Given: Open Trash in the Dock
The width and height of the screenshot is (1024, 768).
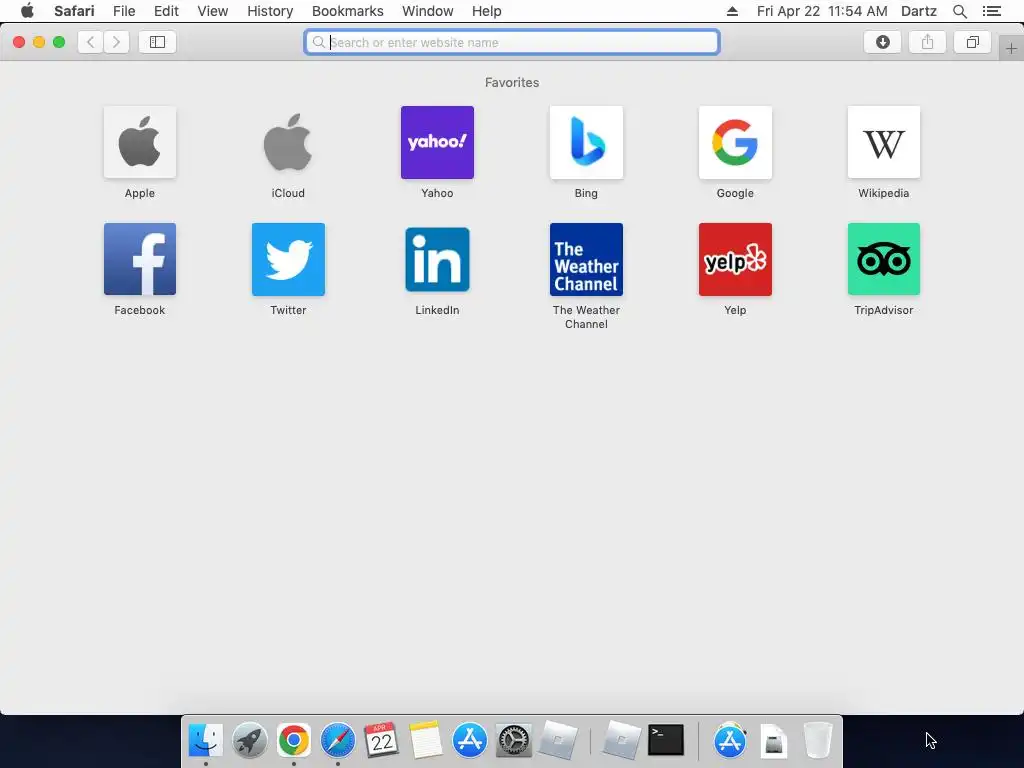Looking at the screenshot, I should pos(818,741).
